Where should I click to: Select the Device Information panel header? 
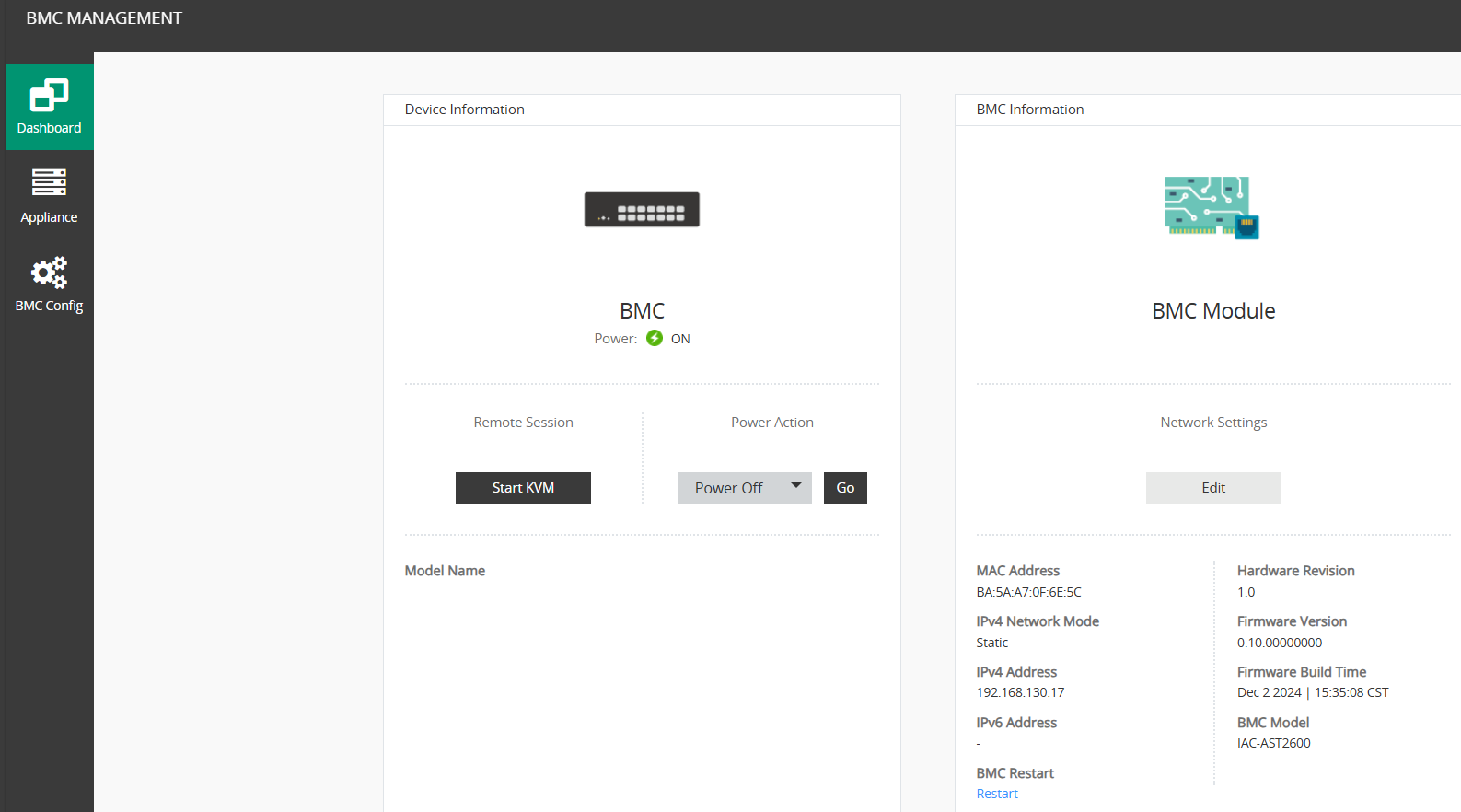[x=465, y=110]
